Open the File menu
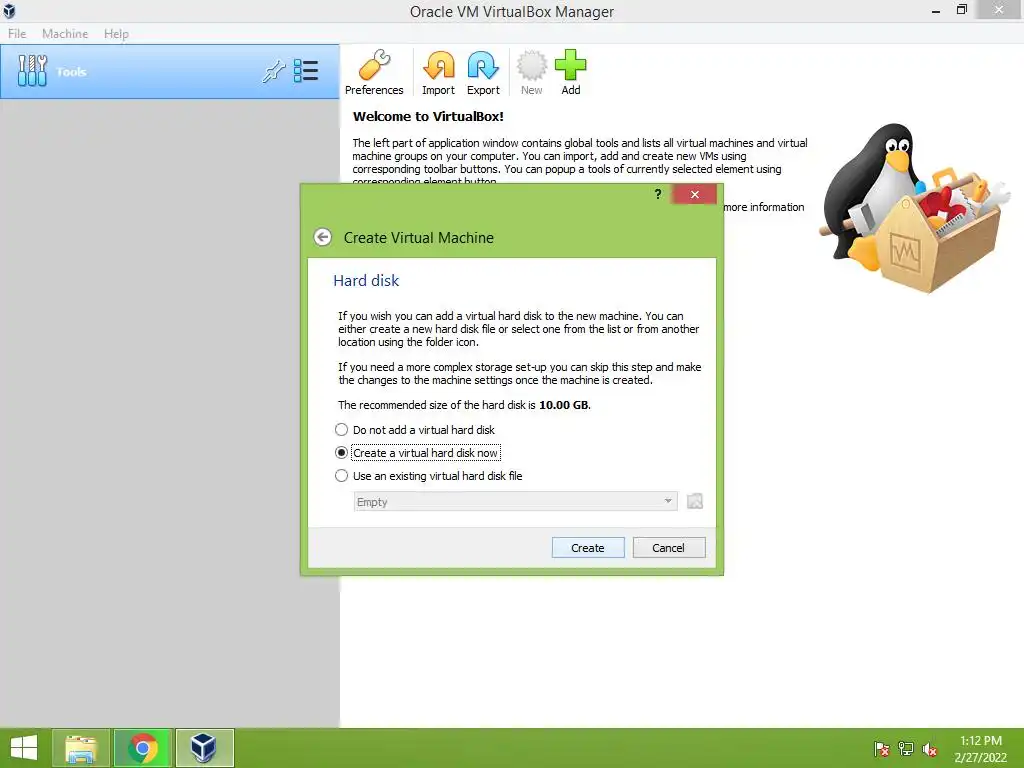 tap(17, 33)
